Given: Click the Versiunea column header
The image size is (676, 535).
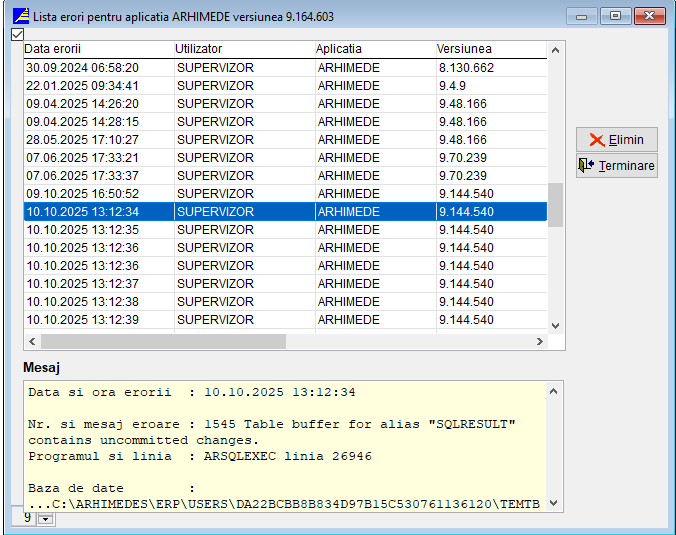Looking at the screenshot, I should [x=491, y=49].
